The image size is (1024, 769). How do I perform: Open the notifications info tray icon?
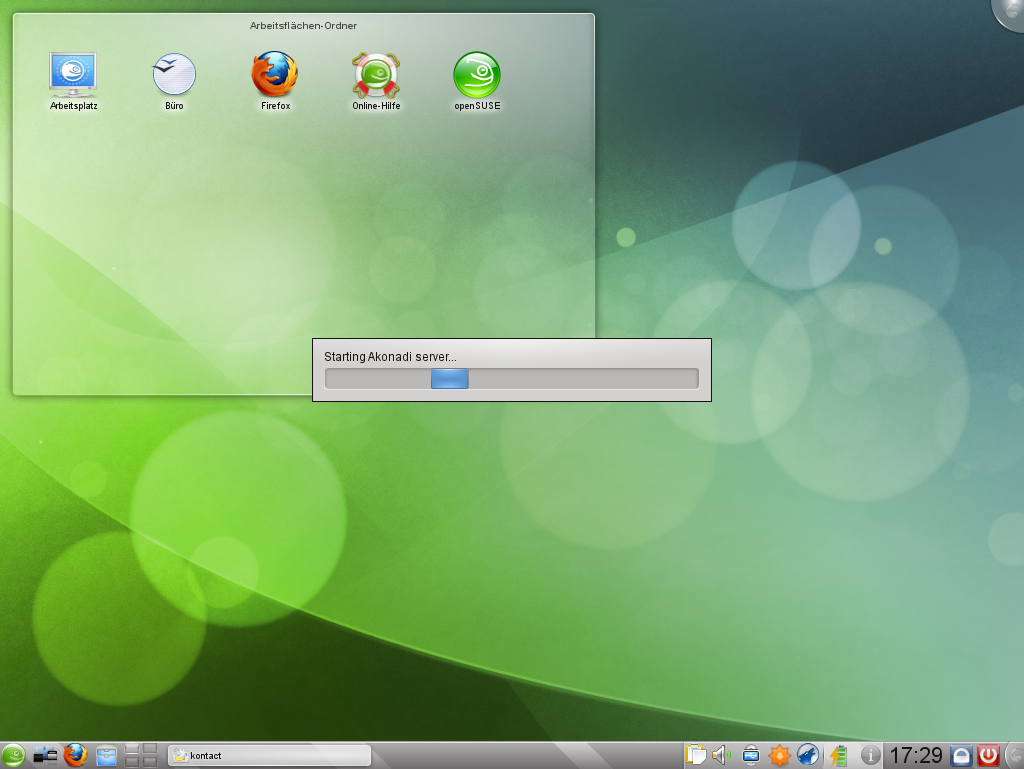point(870,755)
